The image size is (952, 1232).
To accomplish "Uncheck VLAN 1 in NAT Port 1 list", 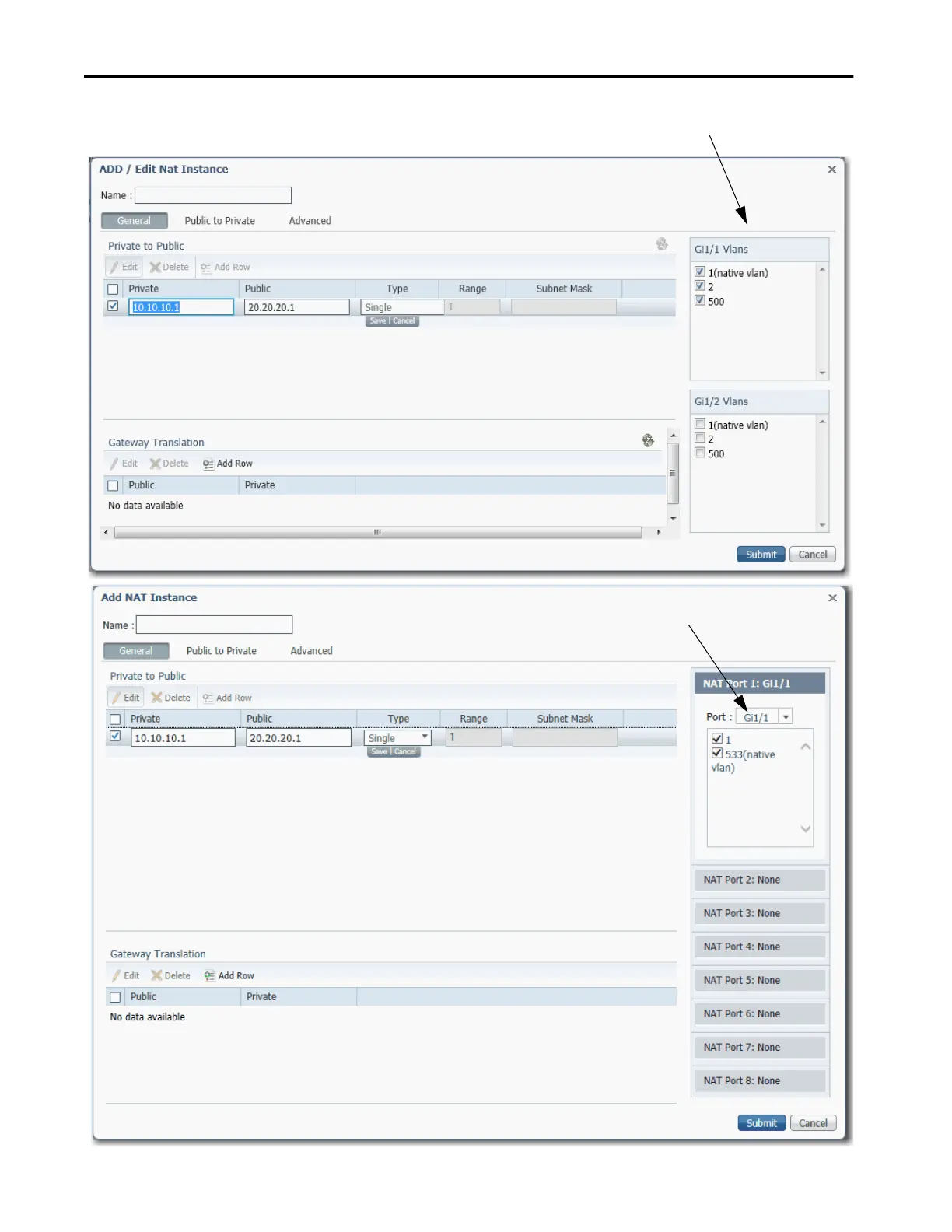I will click(x=717, y=738).
